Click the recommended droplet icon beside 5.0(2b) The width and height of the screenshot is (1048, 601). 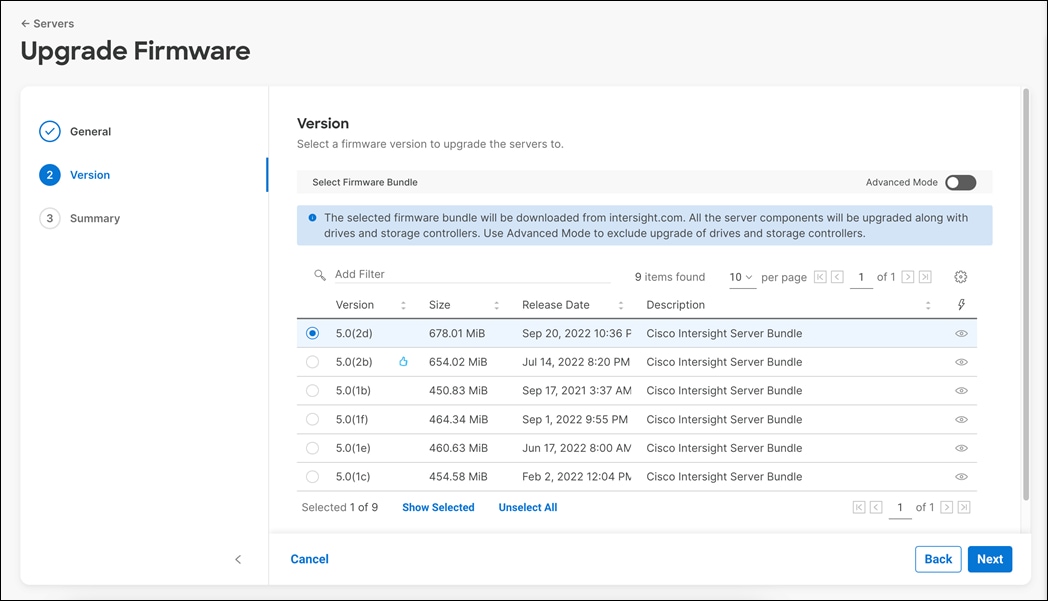tap(403, 361)
